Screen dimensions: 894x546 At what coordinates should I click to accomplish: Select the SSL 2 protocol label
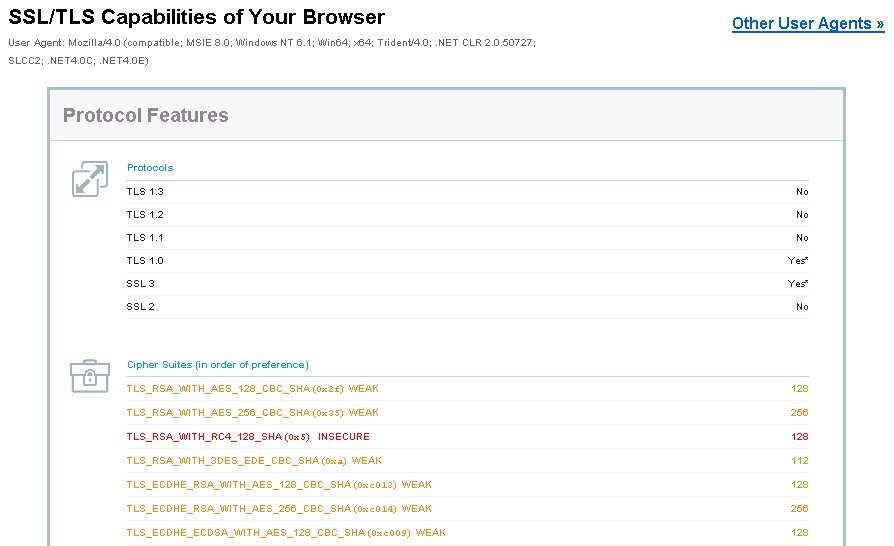tap(141, 307)
